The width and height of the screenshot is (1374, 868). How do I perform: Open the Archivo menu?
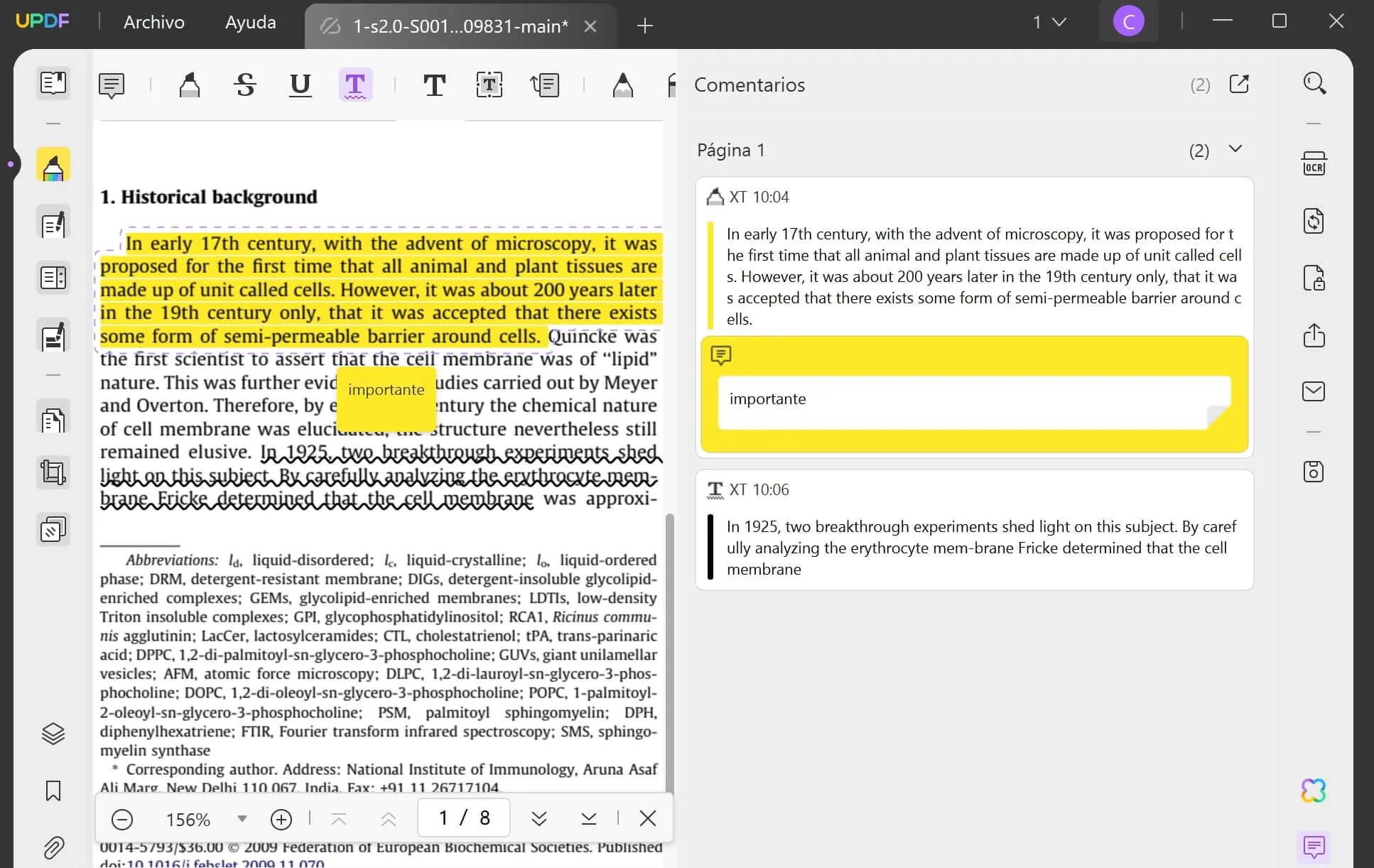point(154,22)
